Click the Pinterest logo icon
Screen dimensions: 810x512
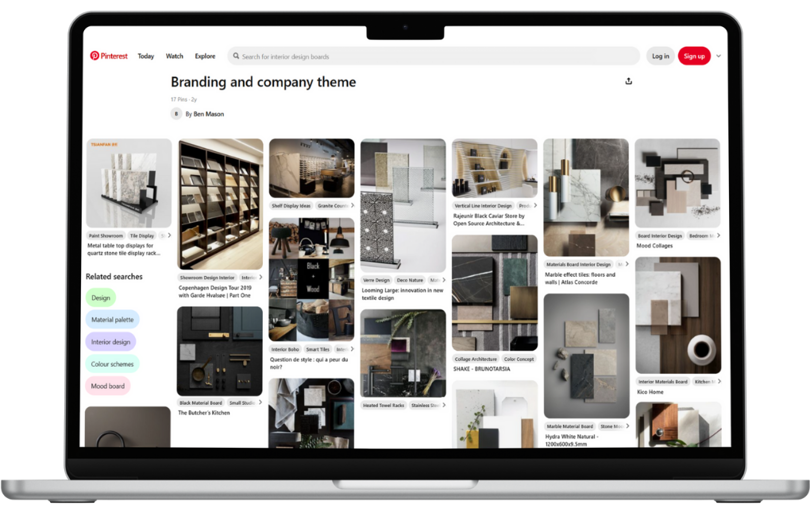click(95, 56)
